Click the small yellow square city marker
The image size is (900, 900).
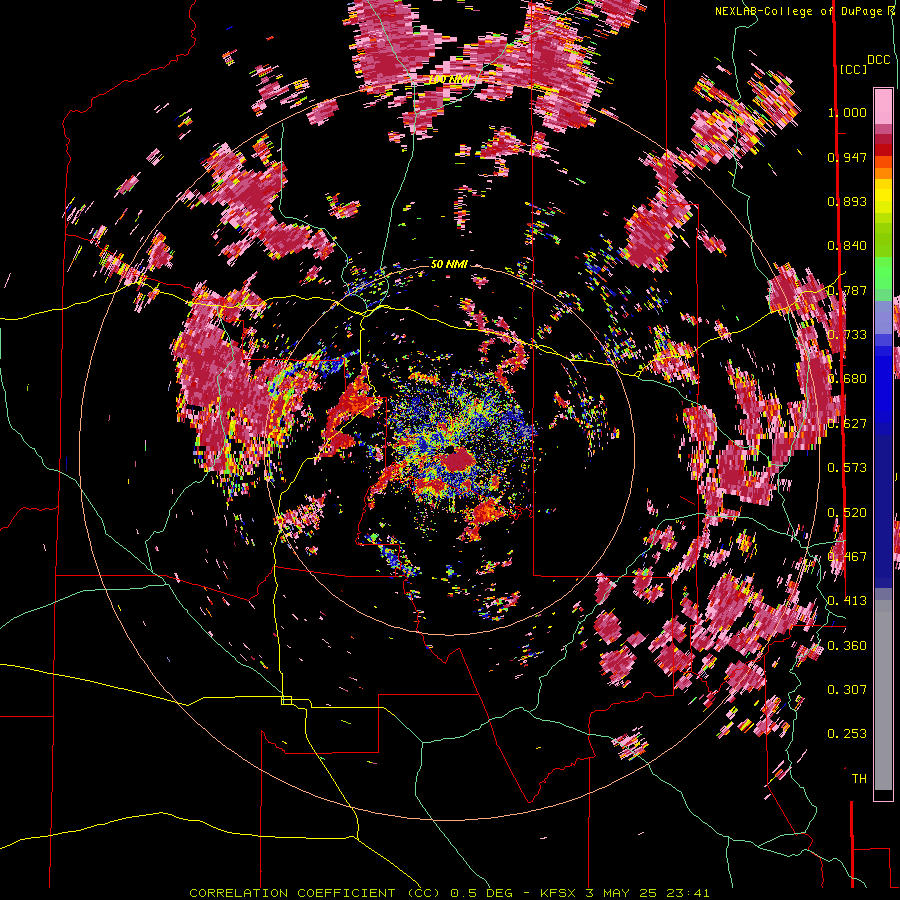[x=286, y=700]
